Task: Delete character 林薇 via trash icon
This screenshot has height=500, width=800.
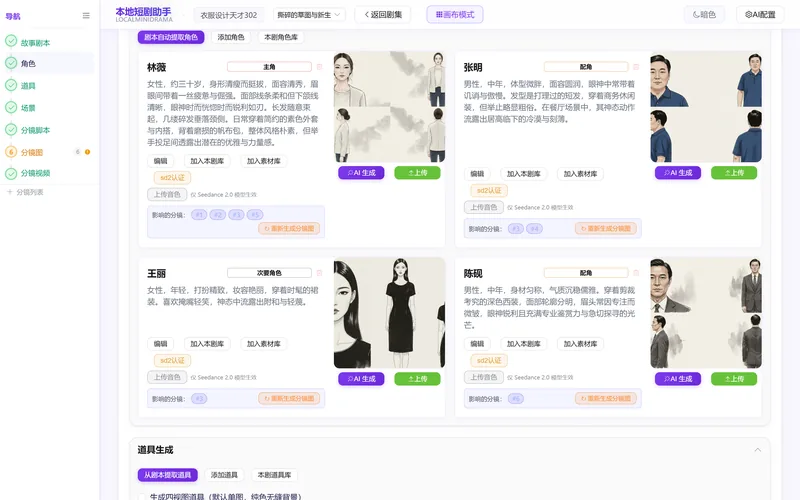Action: [x=319, y=67]
